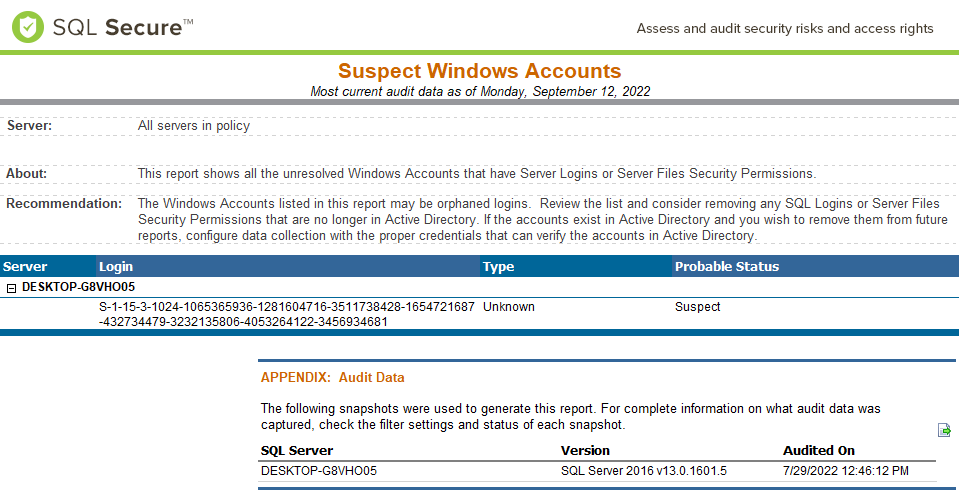The height and width of the screenshot is (490, 959).
Task: Click the SQL Secure green shield logo
Action: click(27, 27)
